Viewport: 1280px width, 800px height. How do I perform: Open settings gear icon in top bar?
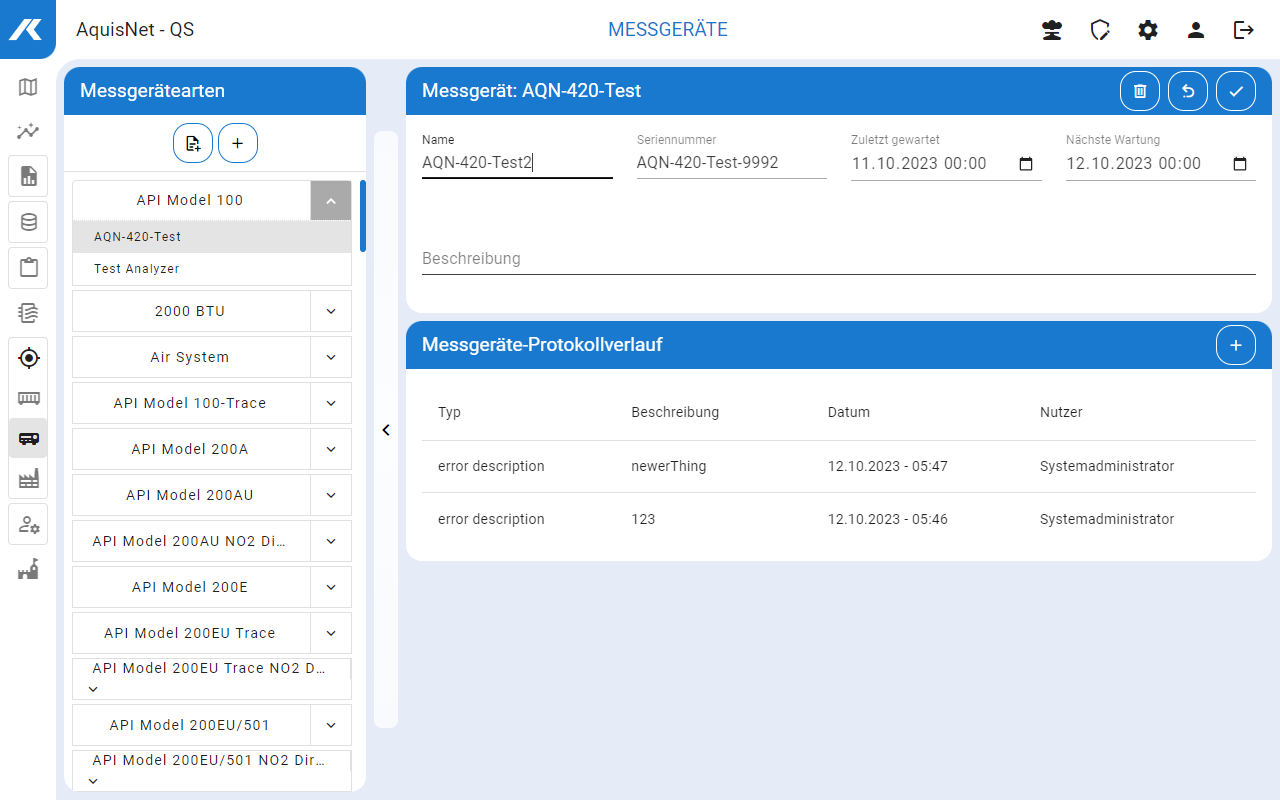pos(1148,30)
